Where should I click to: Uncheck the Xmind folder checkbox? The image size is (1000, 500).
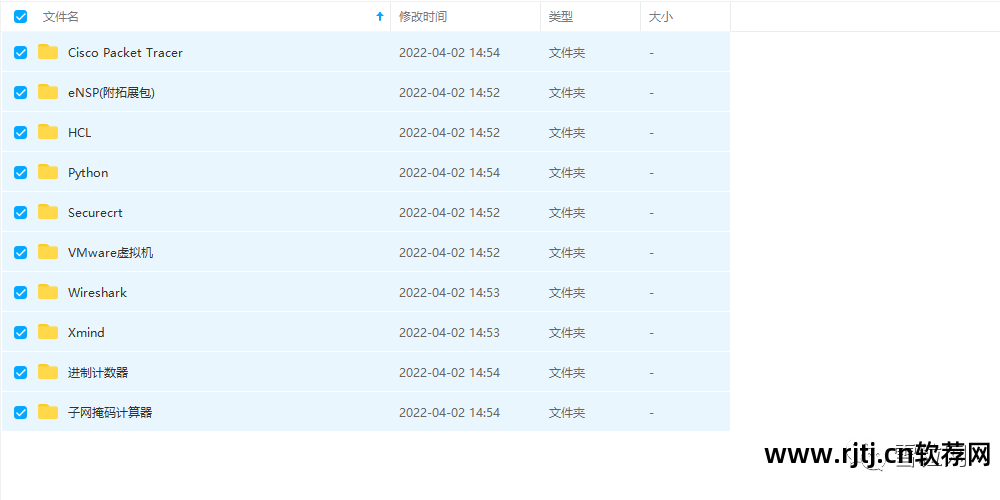pos(20,332)
